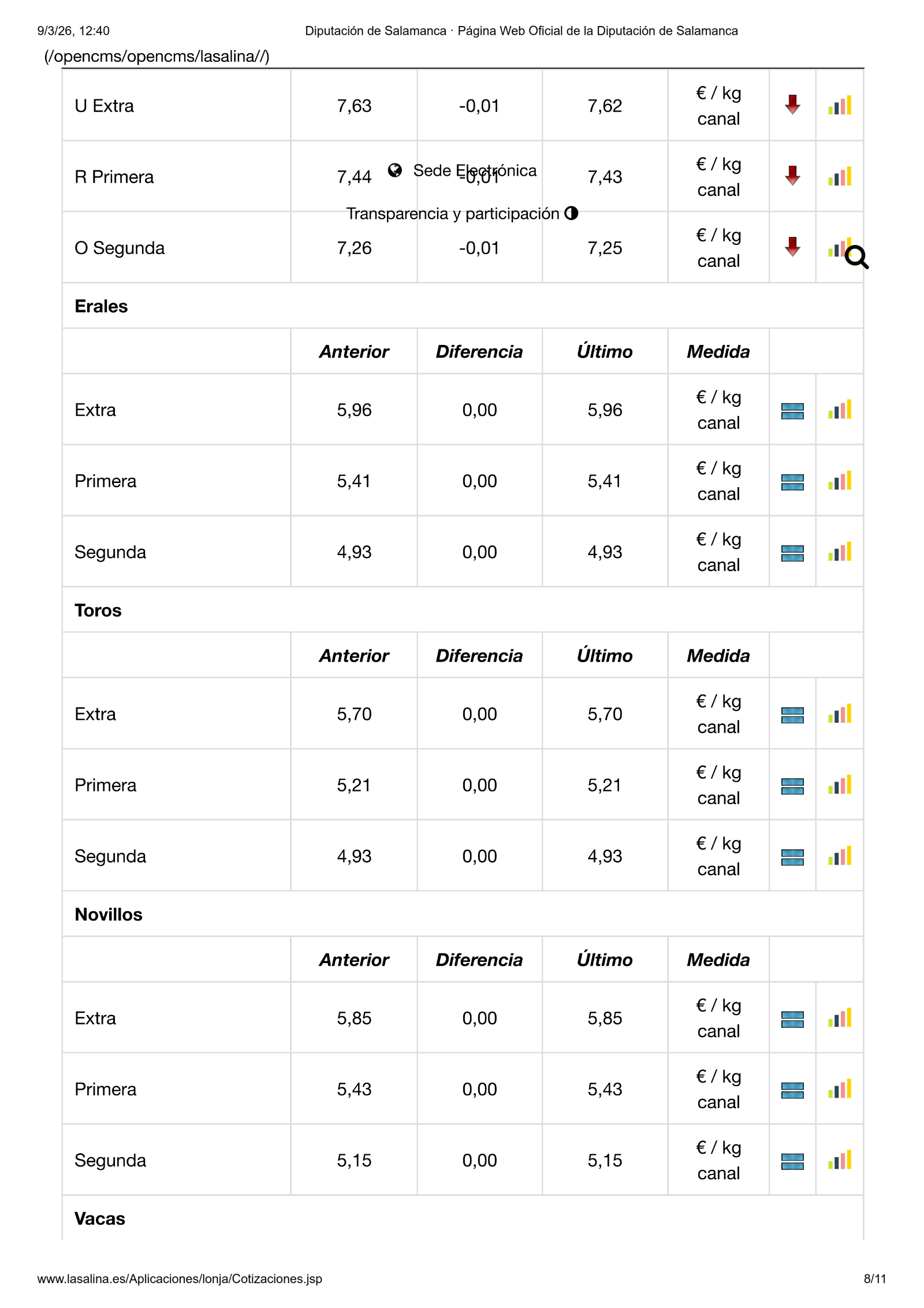Click the red down arrow for O Segunda
The image size is (924, 1308).
(x=792, y=247)
